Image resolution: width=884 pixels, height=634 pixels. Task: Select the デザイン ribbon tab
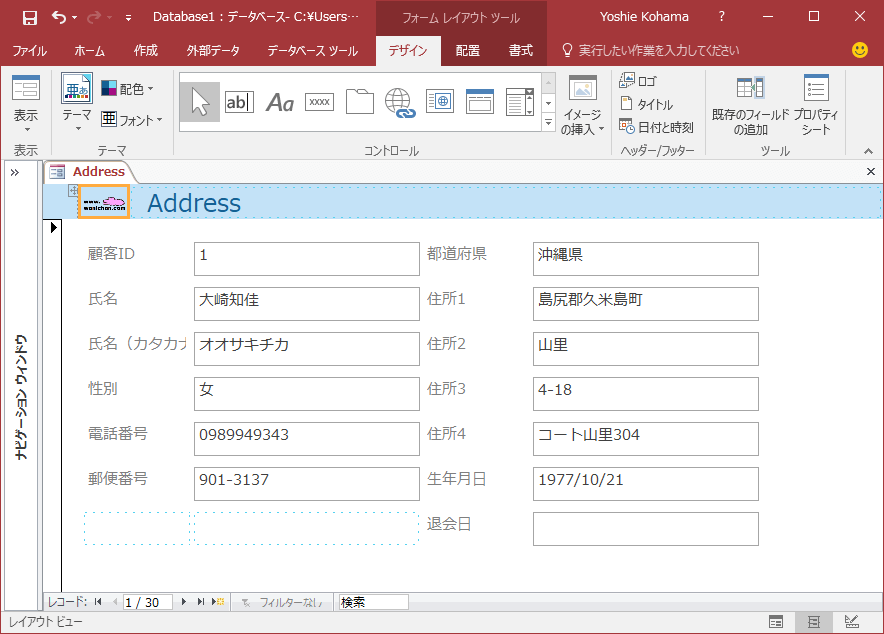click(408, 51)
